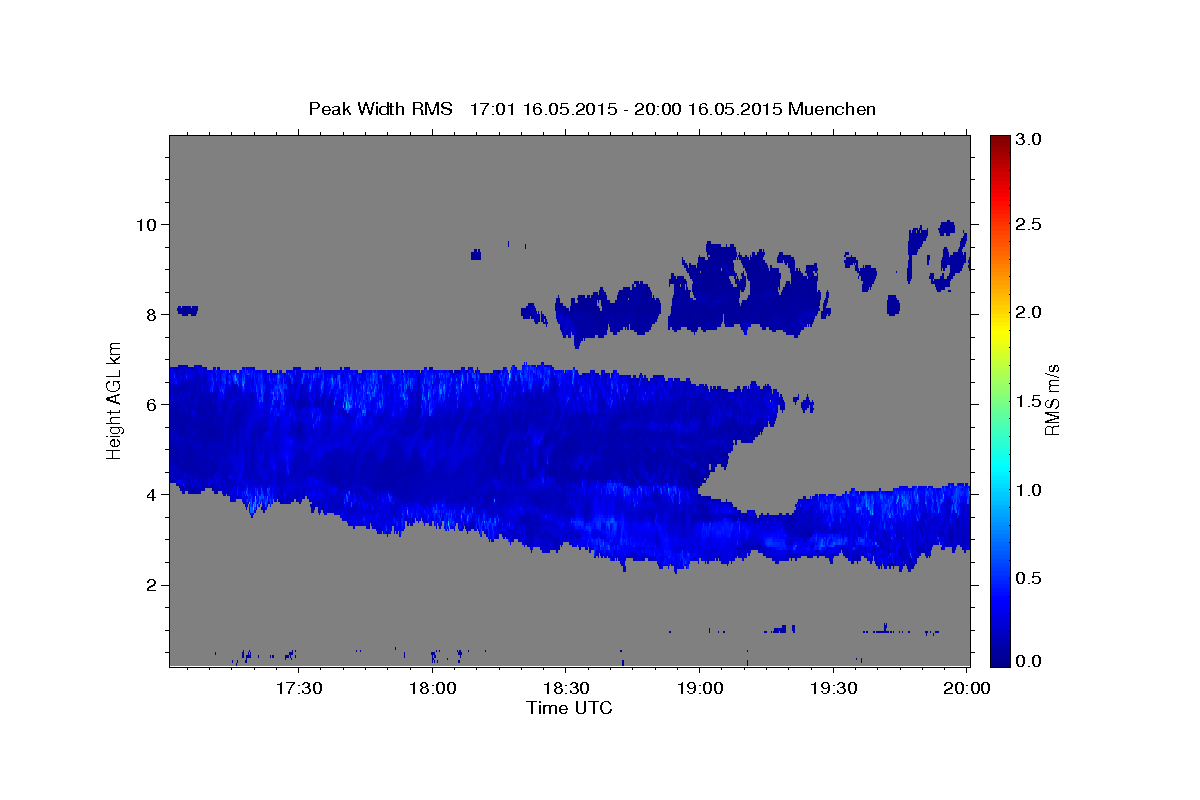Click the plot title 'Peak Width RMS'
Screen dimensions: 1200x800
click(381, 109)
